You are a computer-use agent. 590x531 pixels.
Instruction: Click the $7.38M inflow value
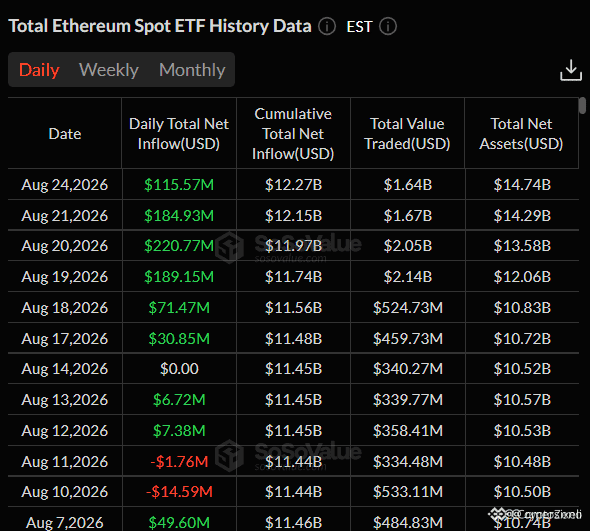pyautogui.click(x=179, y=431)
